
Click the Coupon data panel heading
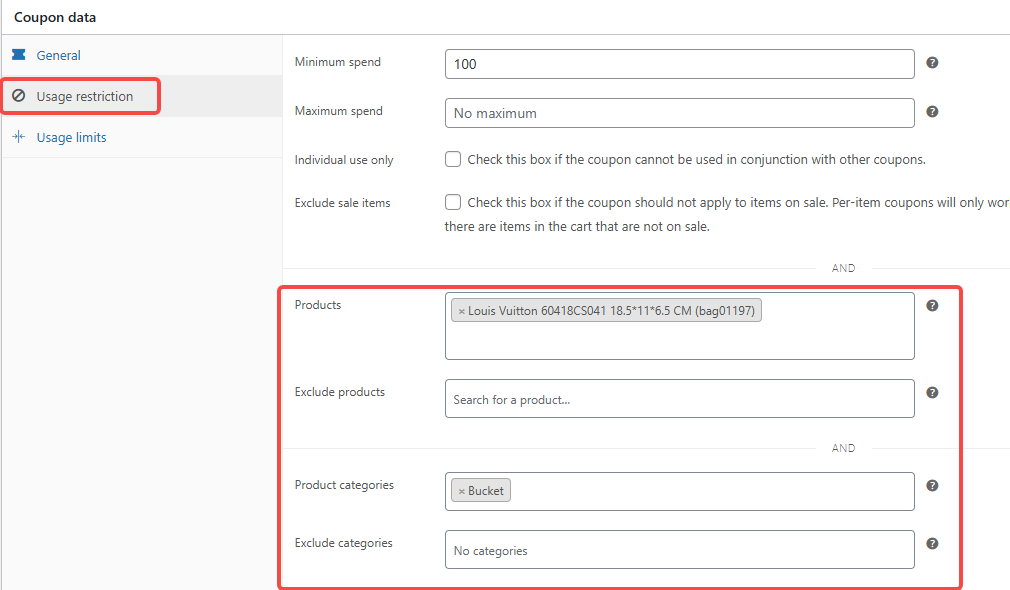tap(55, 17)
